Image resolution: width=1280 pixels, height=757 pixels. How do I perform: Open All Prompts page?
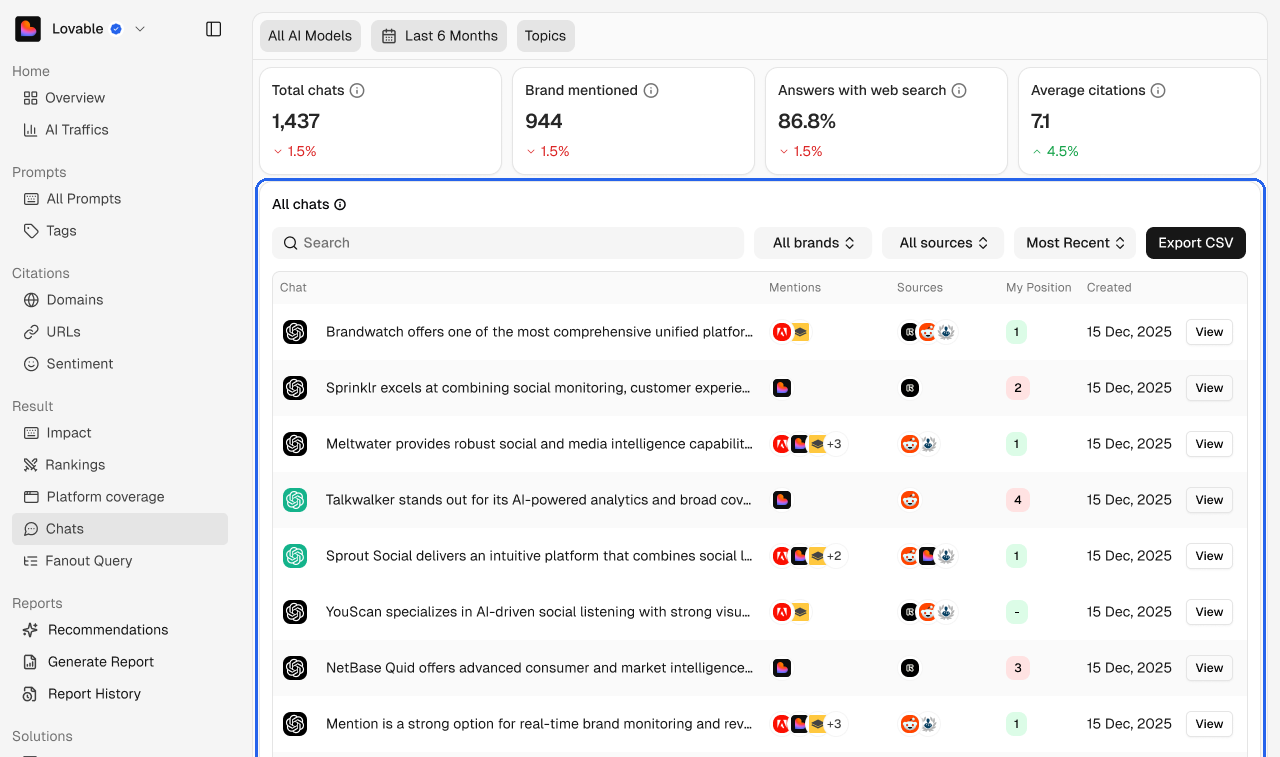coord(72,199)
